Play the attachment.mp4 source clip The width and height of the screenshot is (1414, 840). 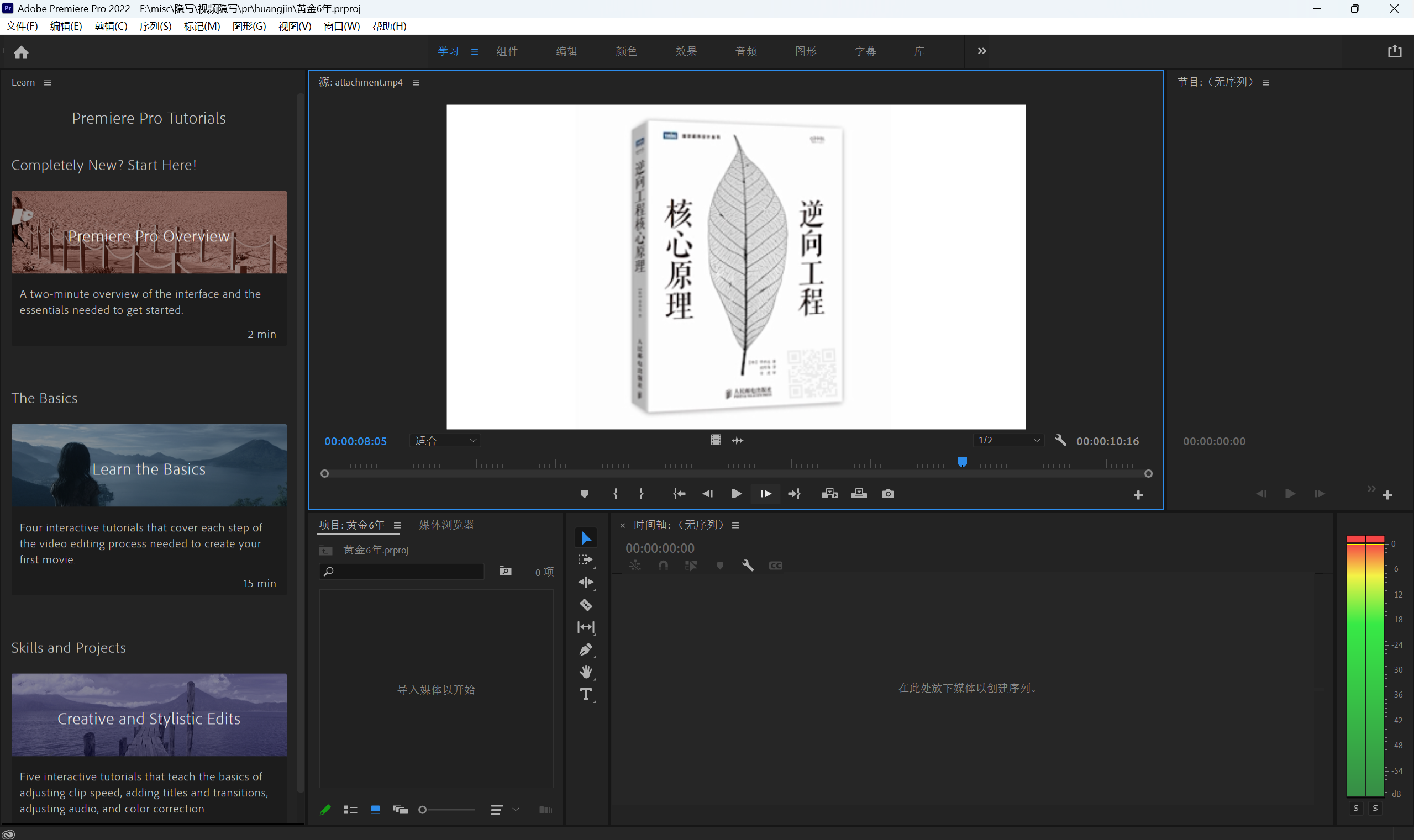point(736,494)
